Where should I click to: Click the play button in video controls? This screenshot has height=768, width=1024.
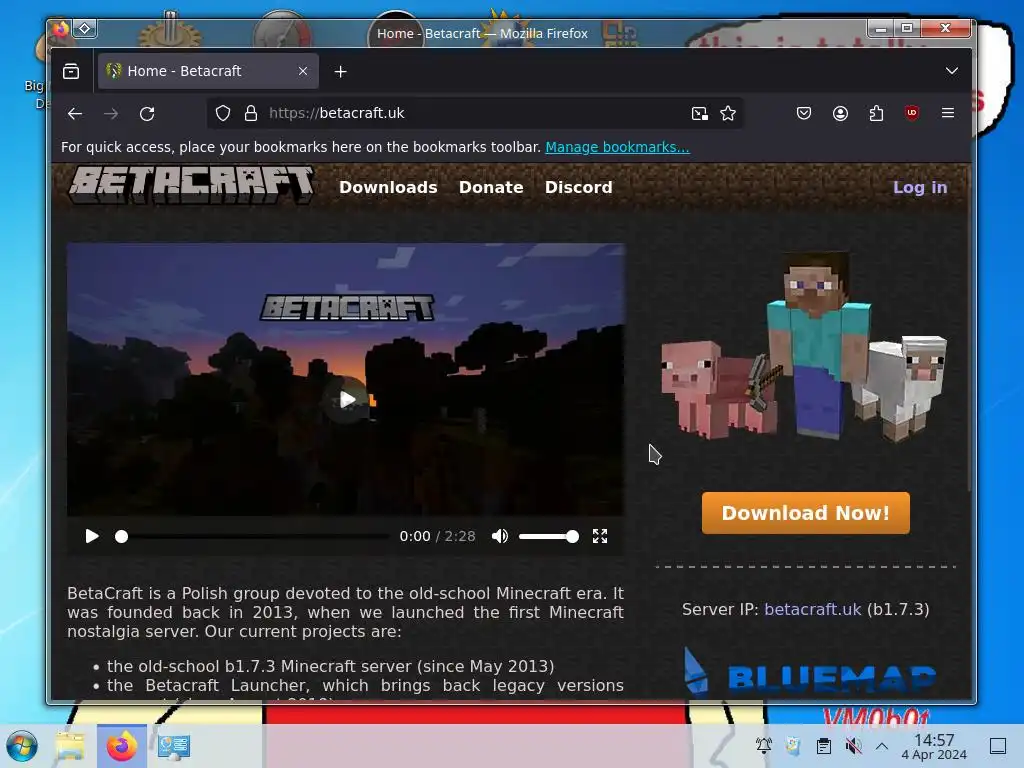[92, 536]
